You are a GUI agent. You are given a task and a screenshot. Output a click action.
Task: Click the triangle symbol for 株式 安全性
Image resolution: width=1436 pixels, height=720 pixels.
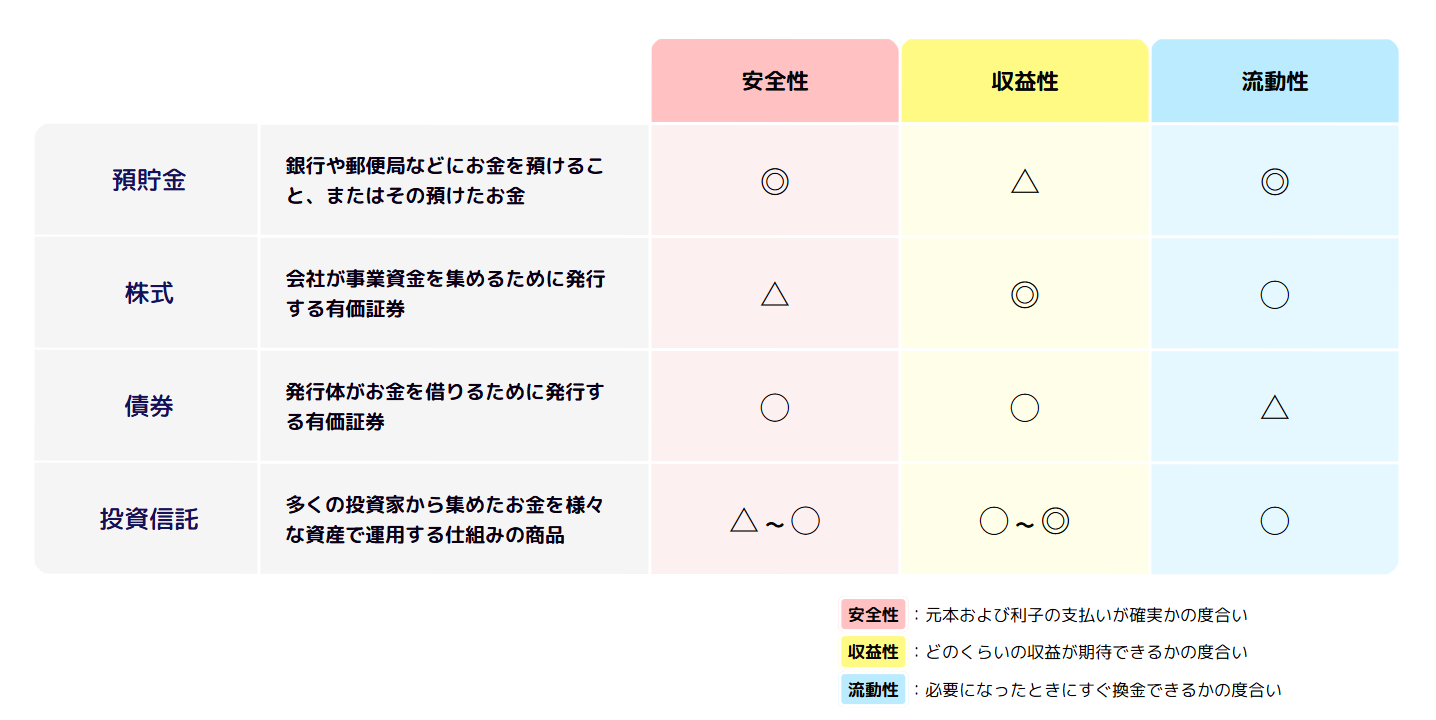click(774, 294)
